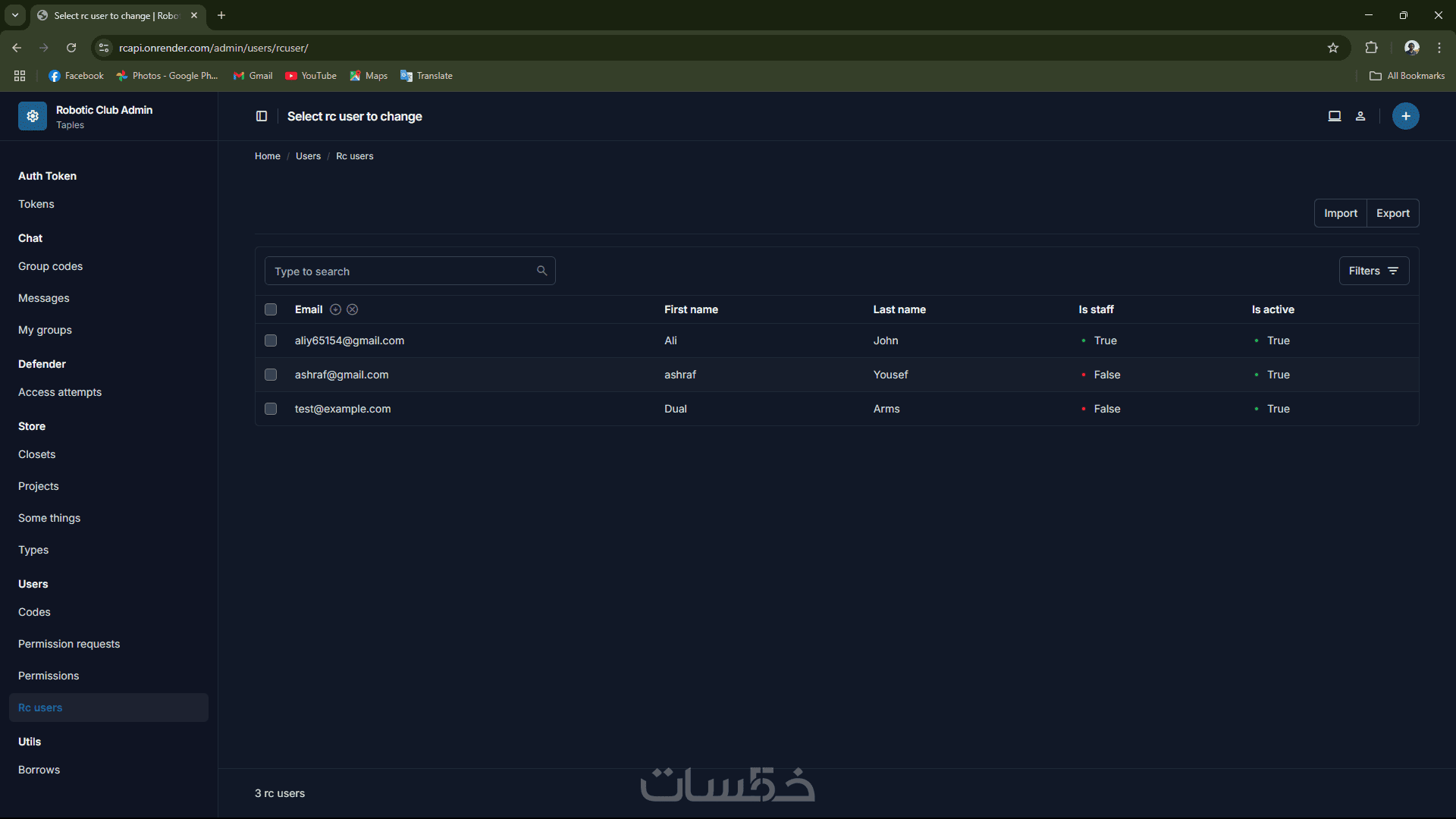1456x819 pixels.
Task: Expand the Chrome tab search dropdown arrow
Action: click(15, 15)
